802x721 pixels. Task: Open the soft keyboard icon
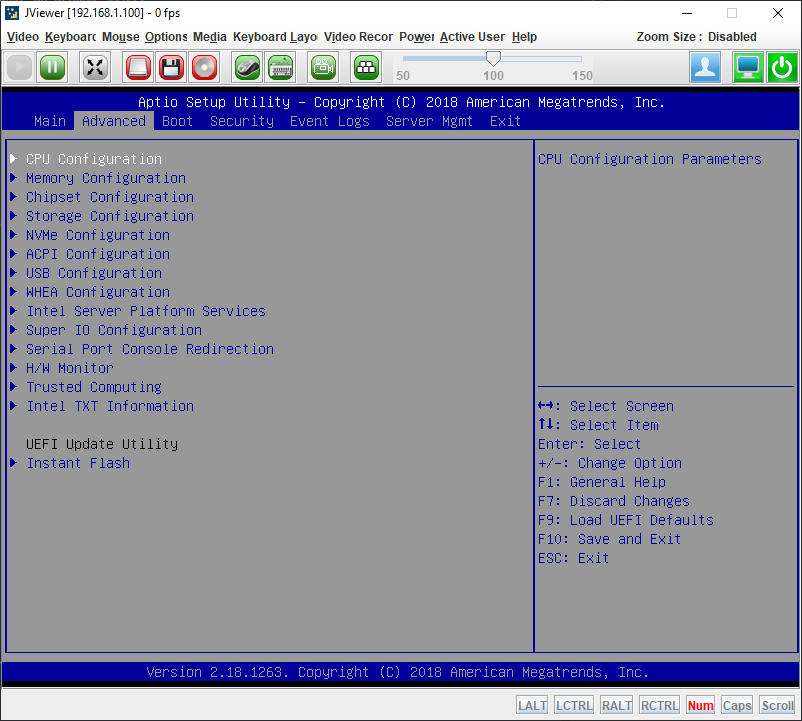point(281,67)
